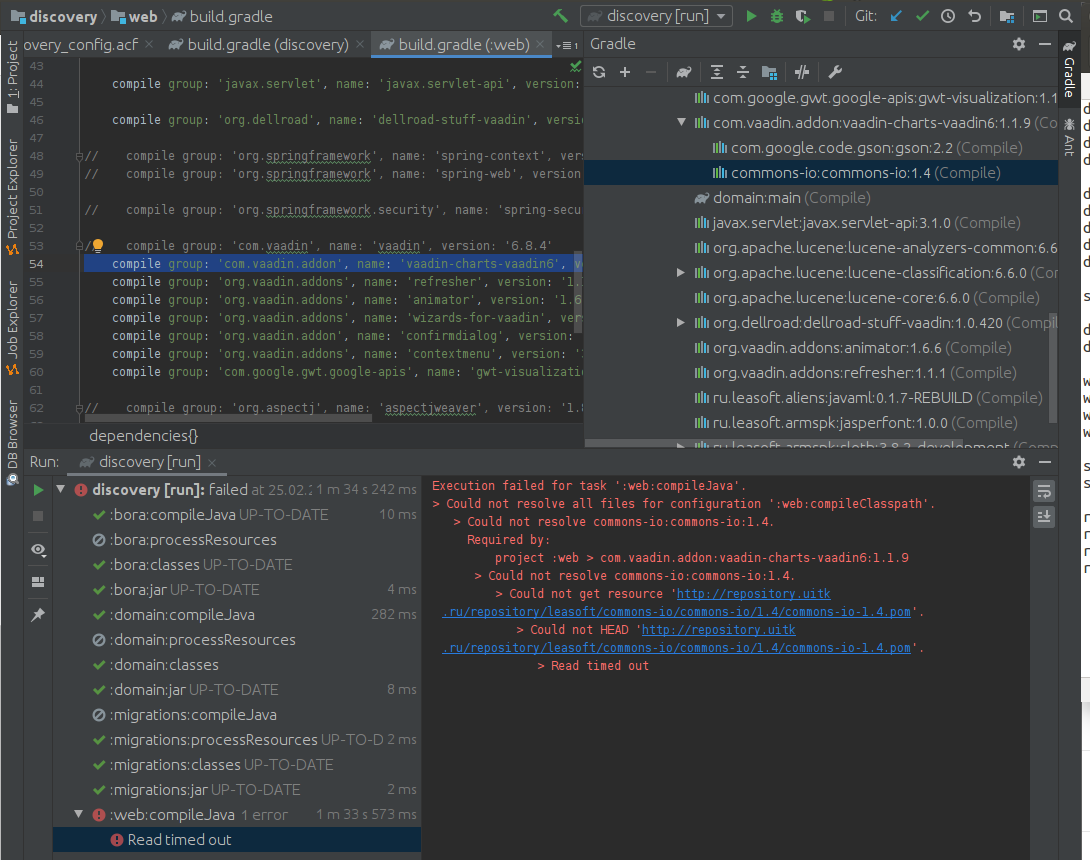Screen dimensions: 1090x860
Task: Select domain:main (Compile) in Gradle tree
Action: pos(821,198)
